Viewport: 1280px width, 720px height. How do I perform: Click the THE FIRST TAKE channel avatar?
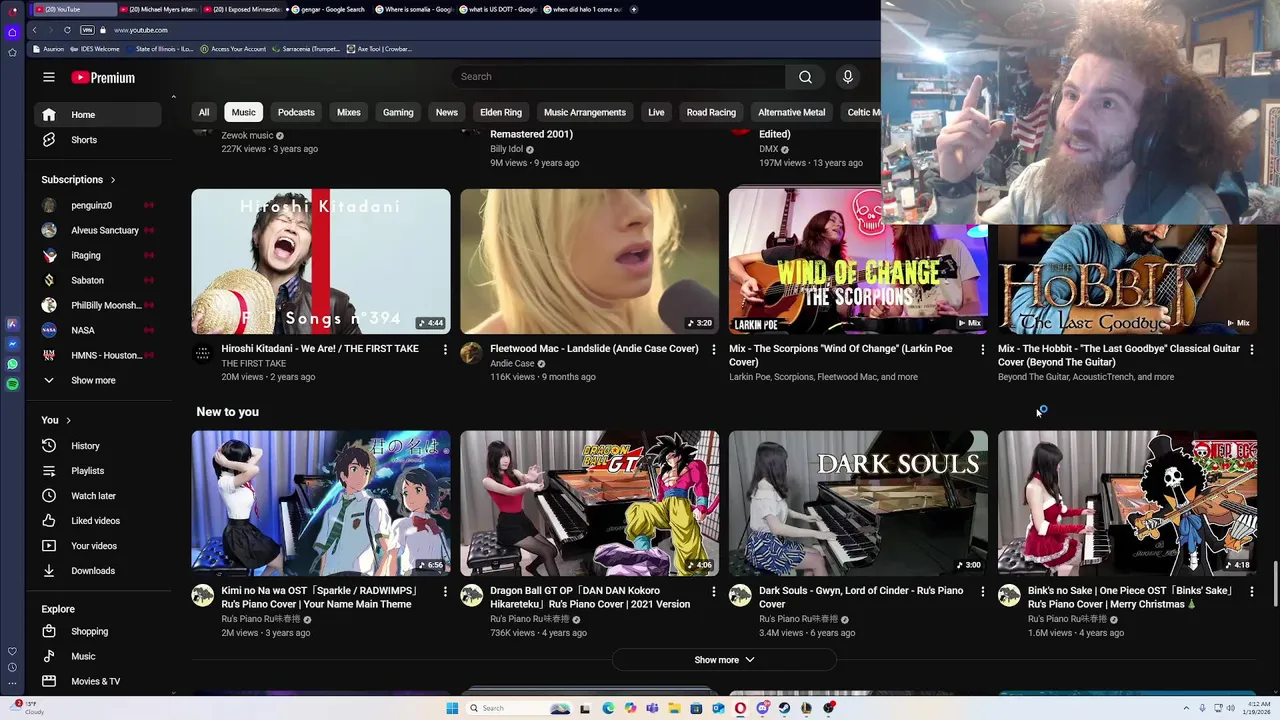[203, 353]
